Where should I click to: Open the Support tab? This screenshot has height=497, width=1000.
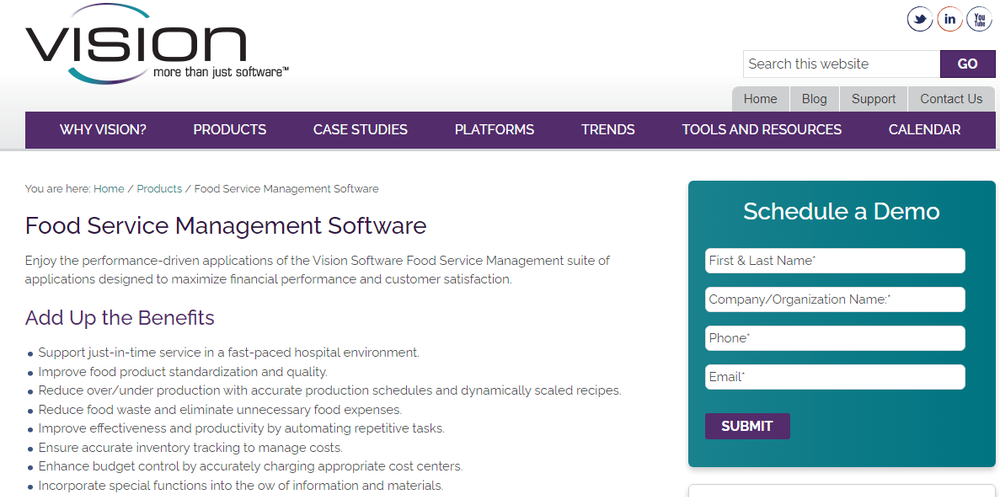(874, 99)
